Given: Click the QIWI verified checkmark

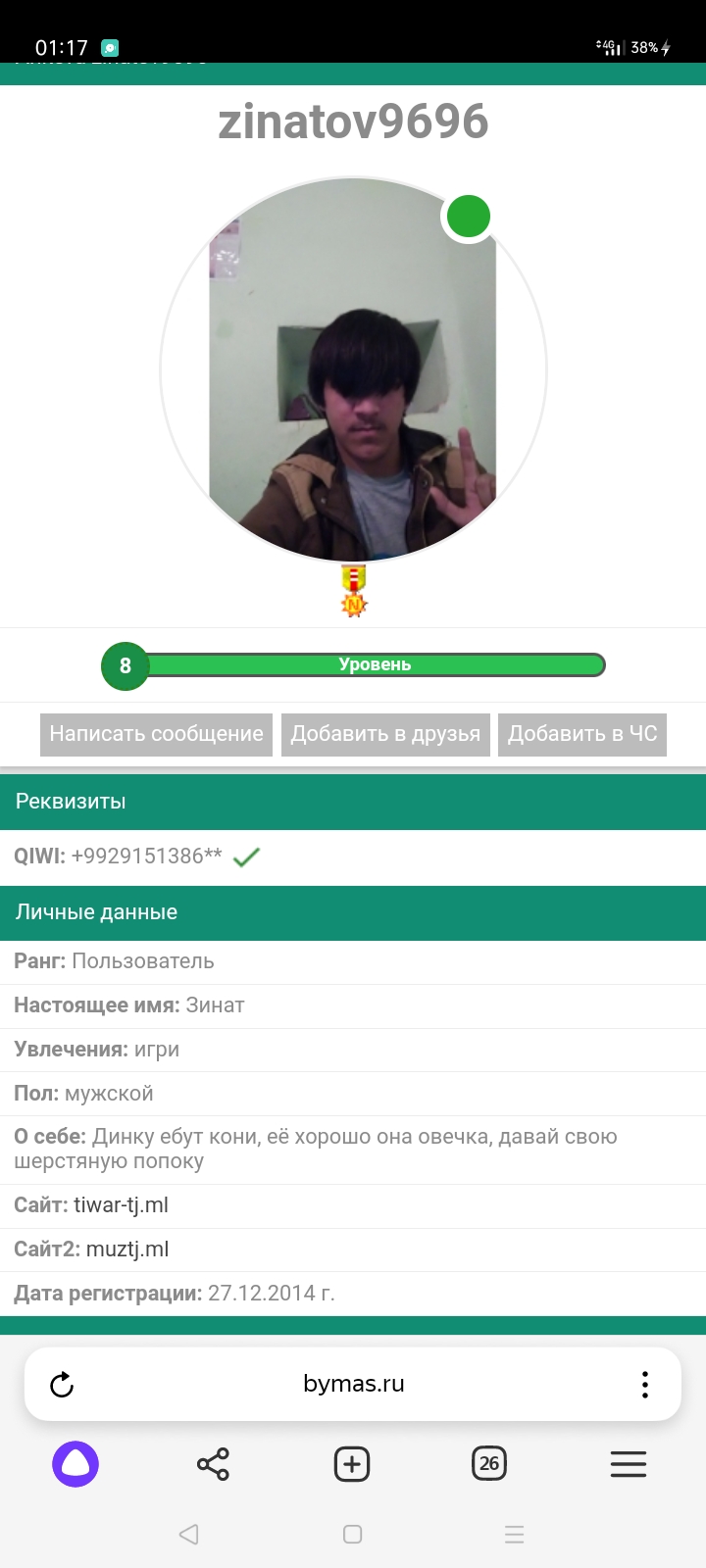Looking at the screenshot, I should pos(246,857).
